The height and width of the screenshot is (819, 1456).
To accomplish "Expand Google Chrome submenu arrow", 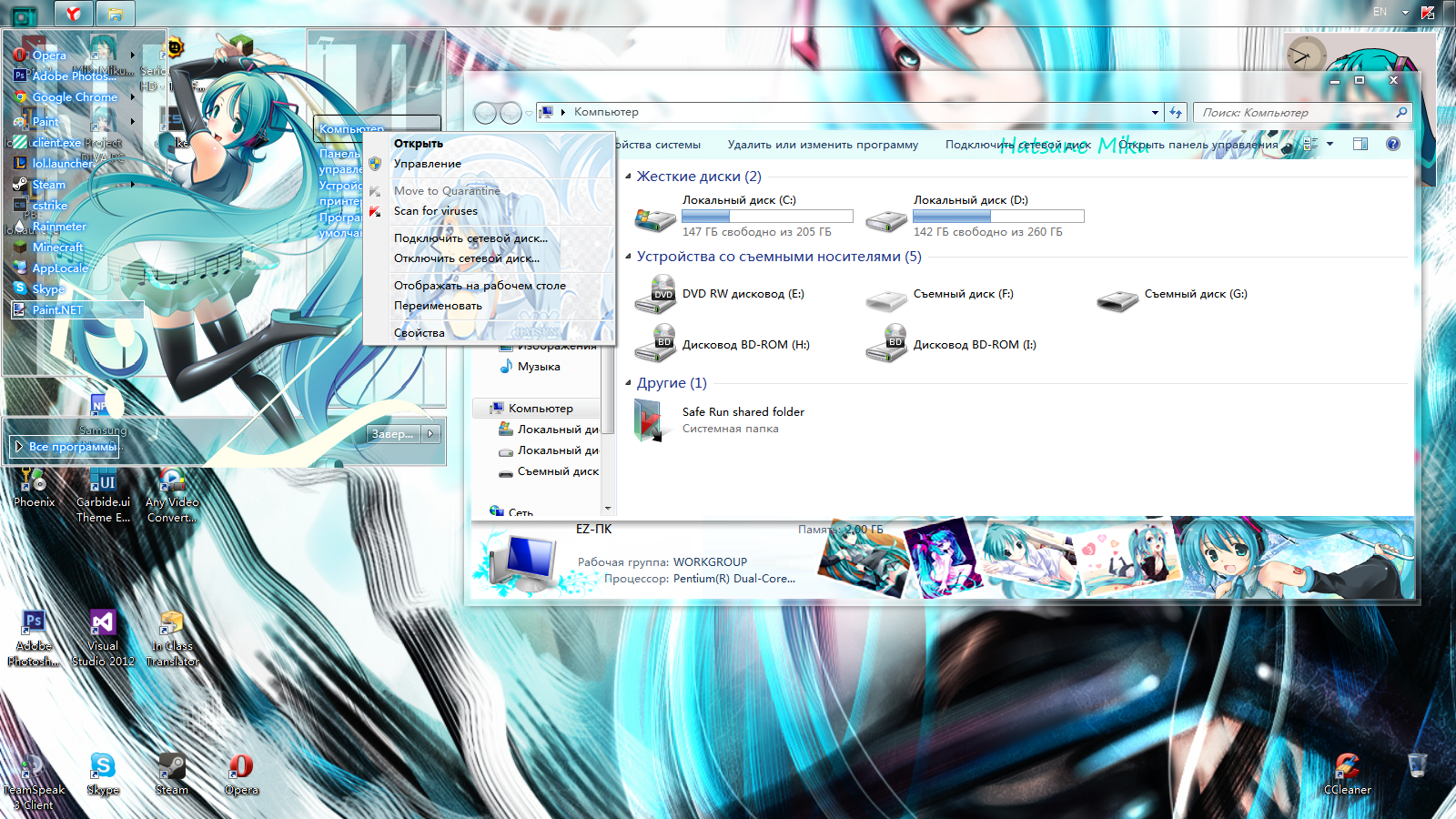I will [x=133, y=97].
